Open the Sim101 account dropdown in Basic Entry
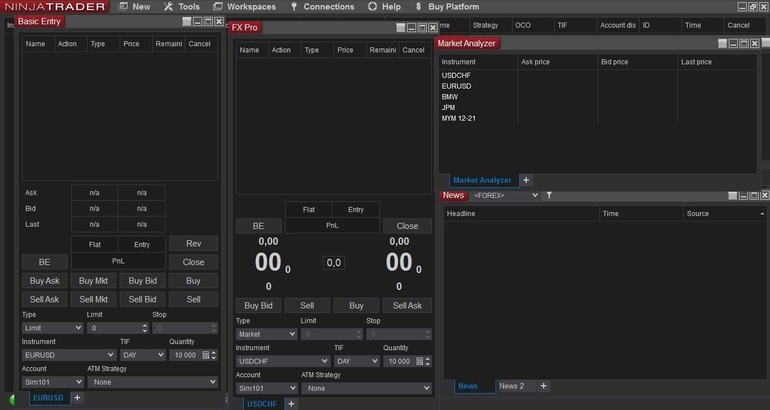The height and width of the screenshot is (410, 770). [x=52, y=382]
